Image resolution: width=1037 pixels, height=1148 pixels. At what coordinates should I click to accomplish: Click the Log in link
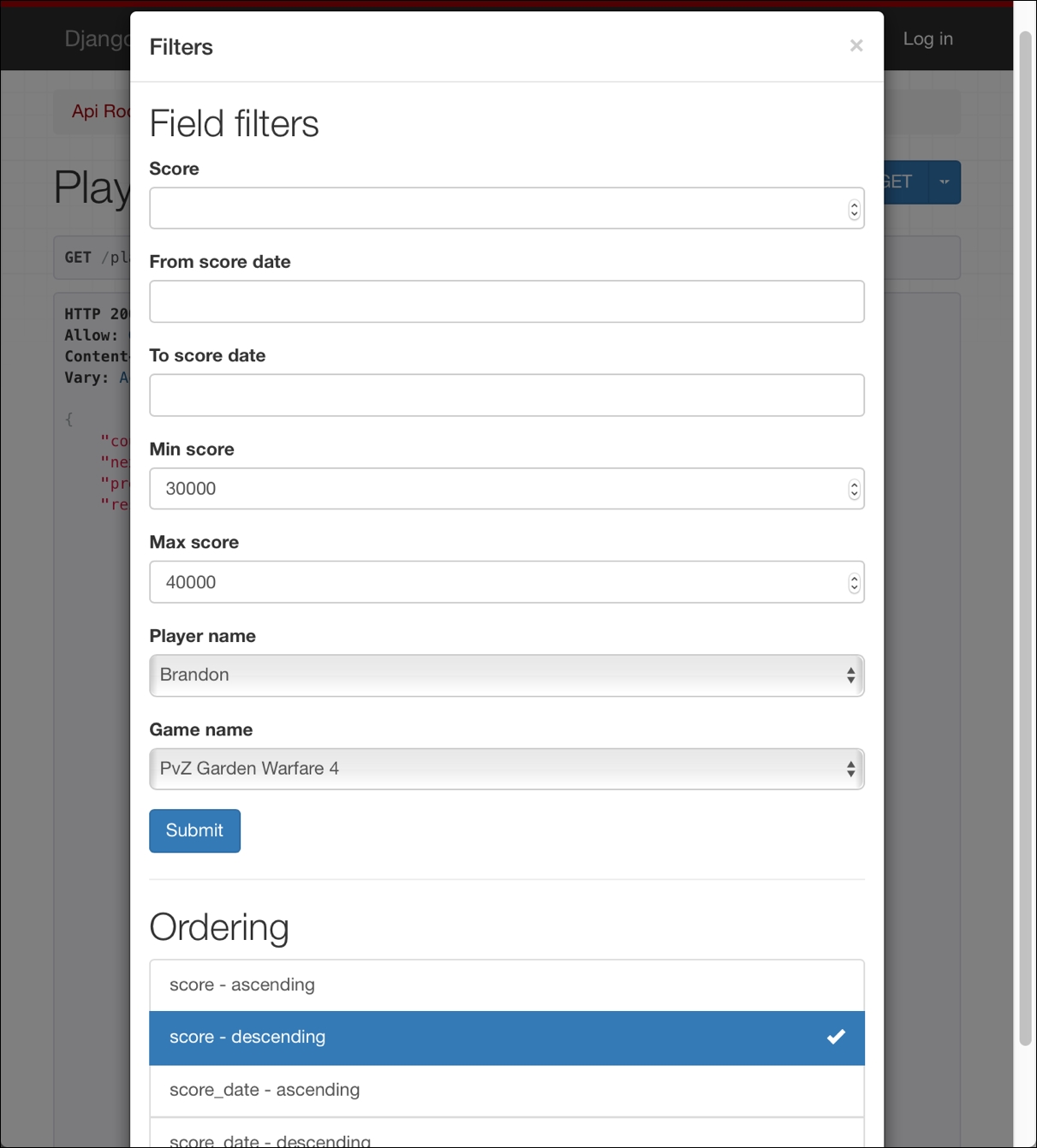click(927, 39)
